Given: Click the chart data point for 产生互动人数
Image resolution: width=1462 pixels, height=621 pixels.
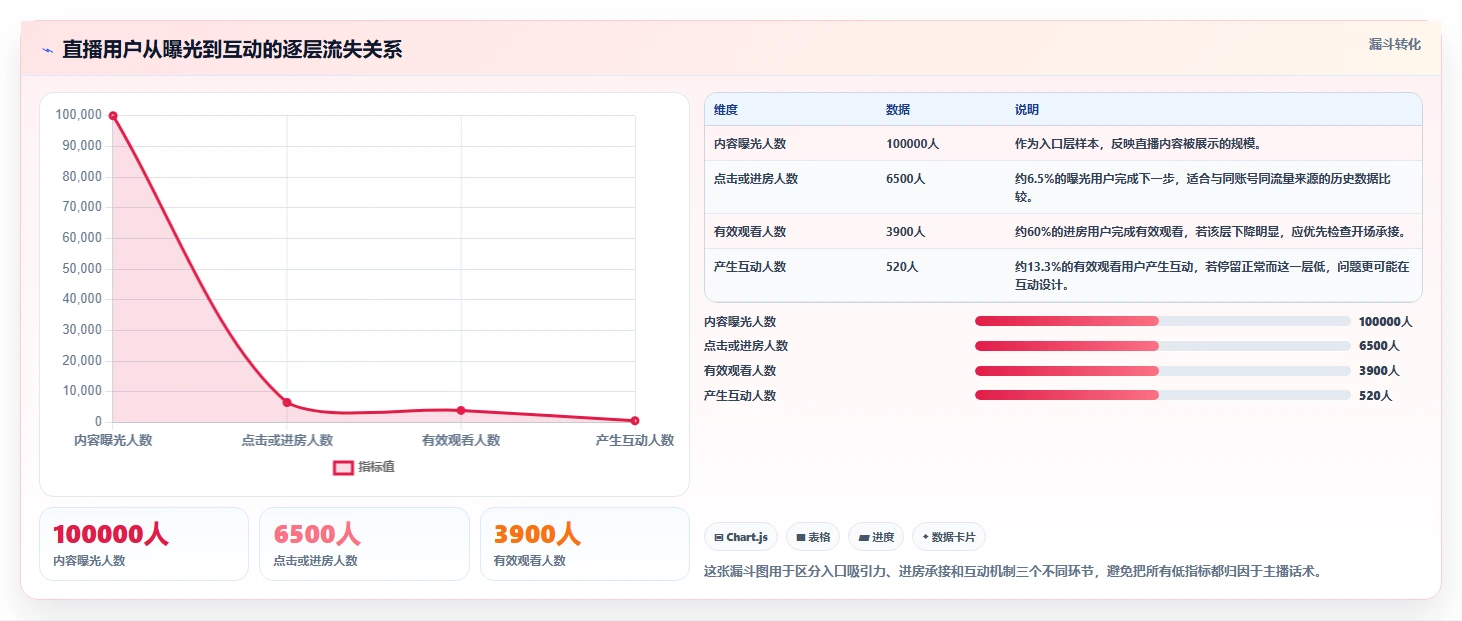Looking at the screenshot, I should [635, 421].
